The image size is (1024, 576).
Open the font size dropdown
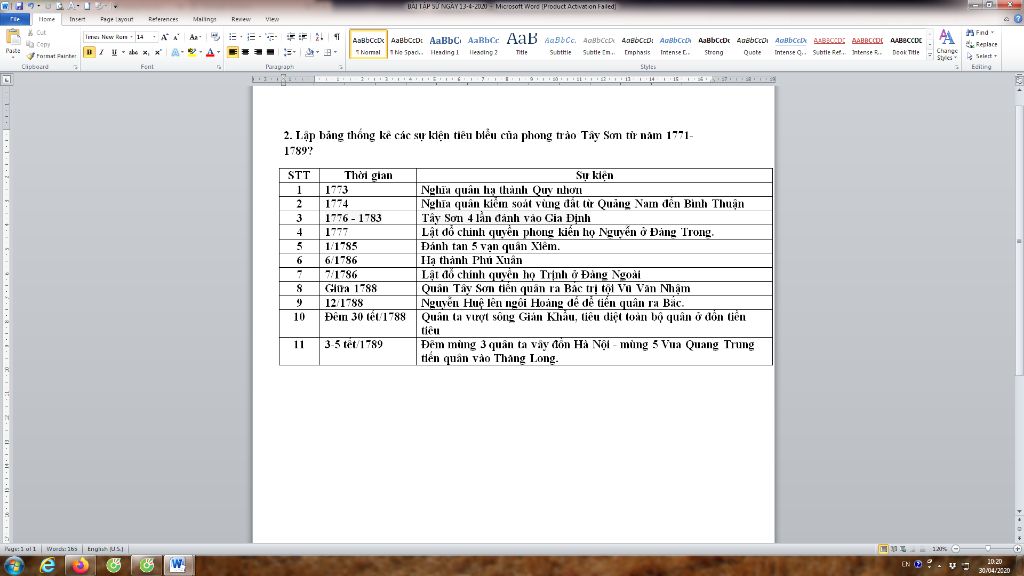tap(154, 37)
